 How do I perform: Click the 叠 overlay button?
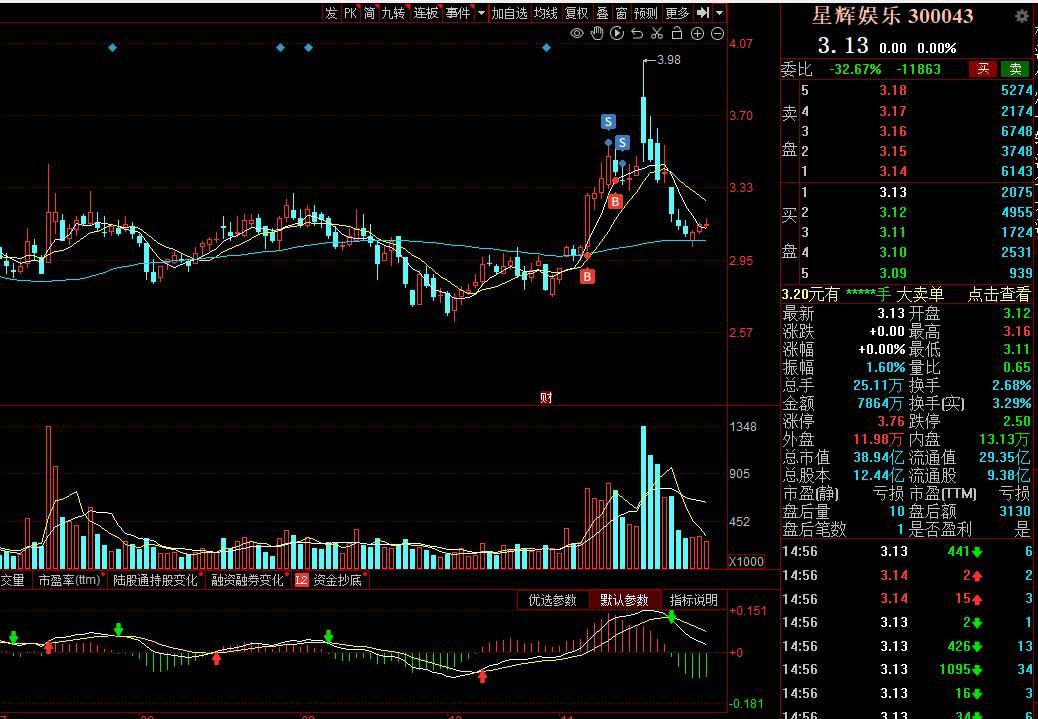[602, 13]
